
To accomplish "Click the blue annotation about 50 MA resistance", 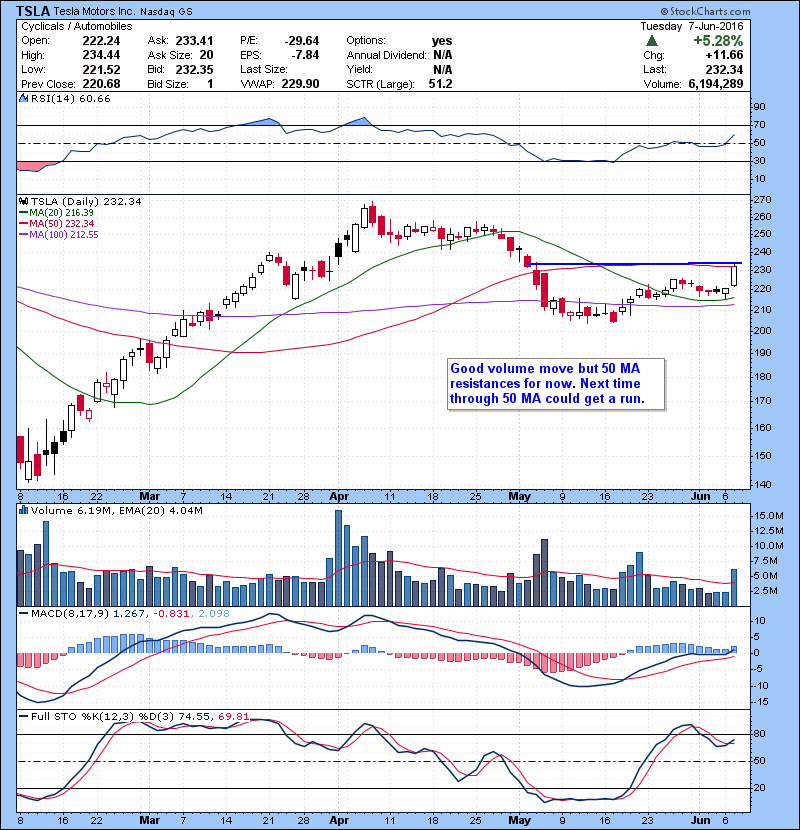I will coord(556,384).
